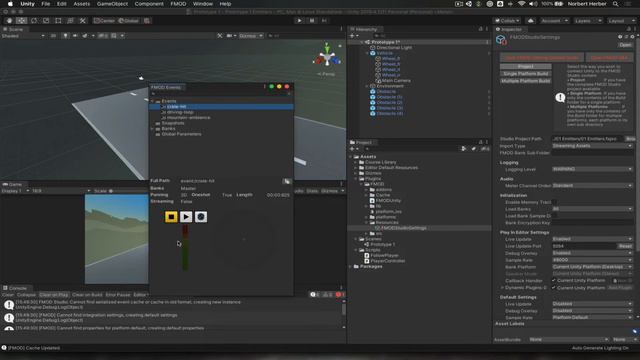
Task: Select the Hand tool in Unity toolbar
Action: tap(9, 20)
